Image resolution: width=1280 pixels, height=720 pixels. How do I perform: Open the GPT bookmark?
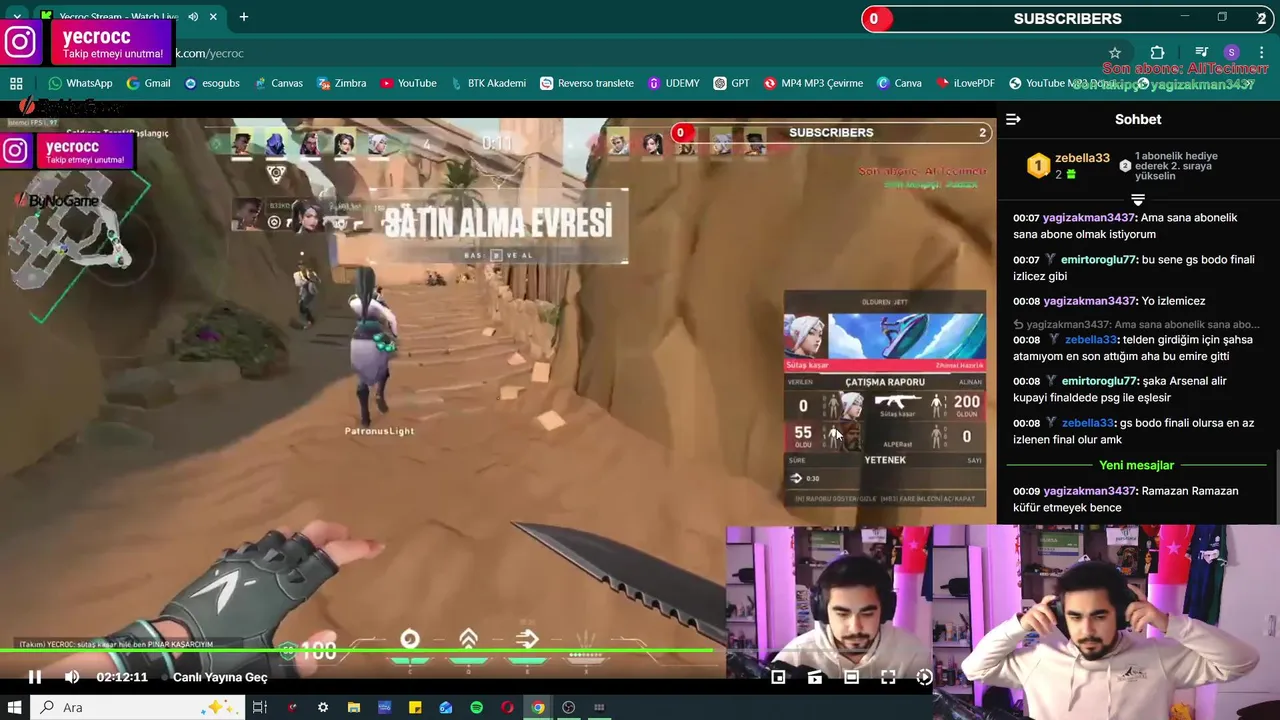tap(731, 83)
